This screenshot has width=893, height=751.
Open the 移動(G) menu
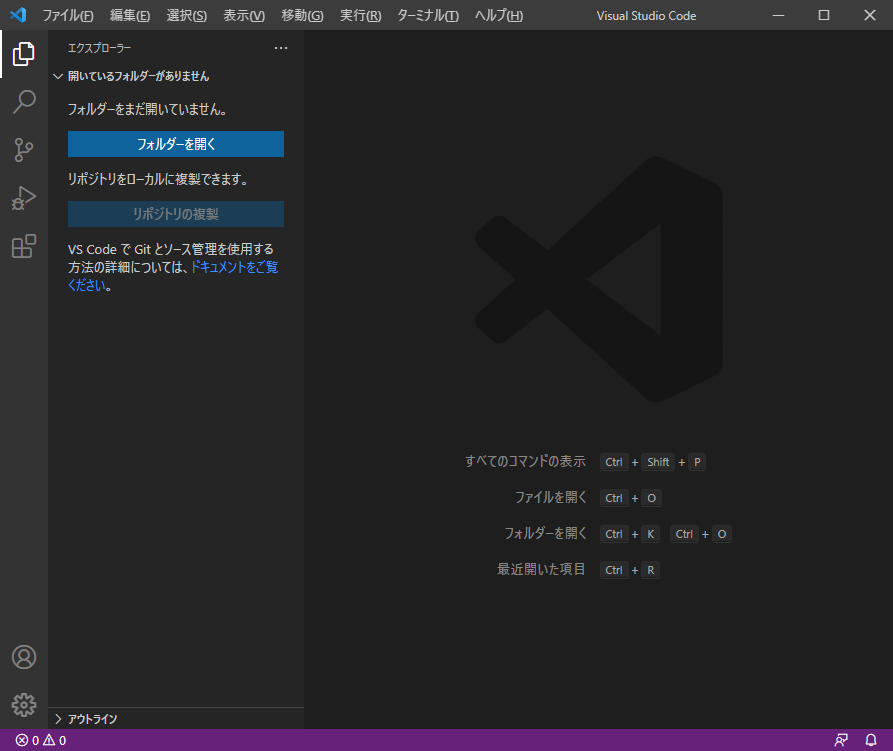(302, 15)
